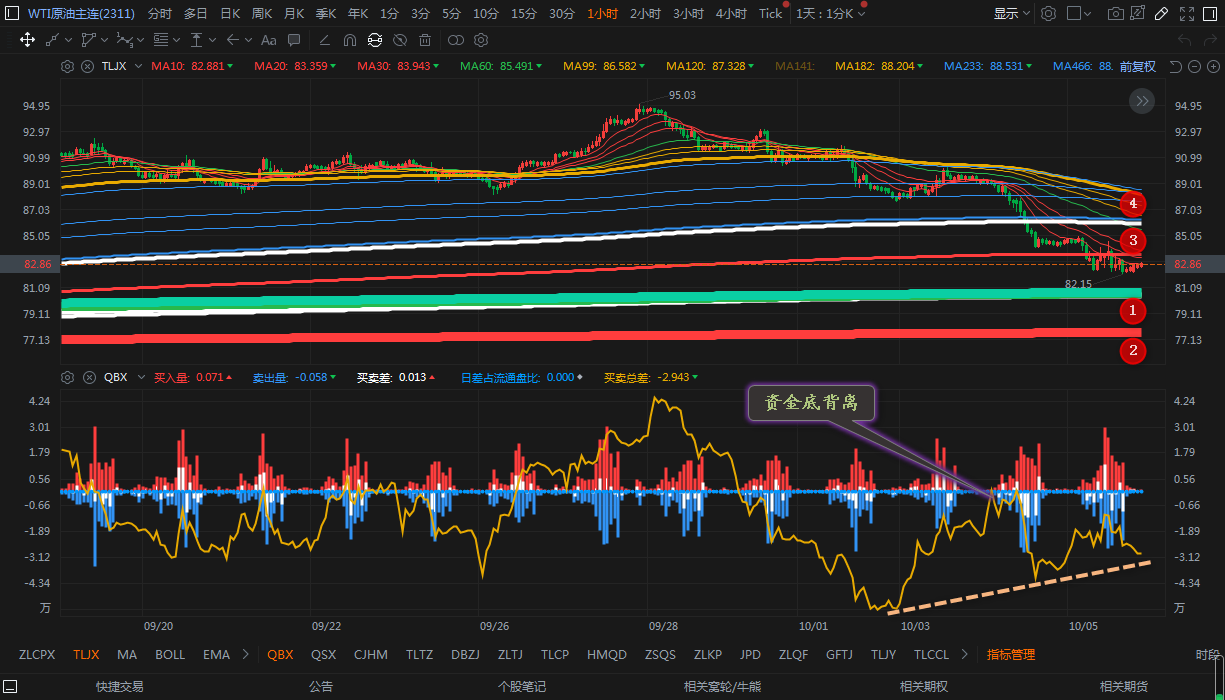
Task: Open the full-screen expand icon
Action: point(1187,14)
